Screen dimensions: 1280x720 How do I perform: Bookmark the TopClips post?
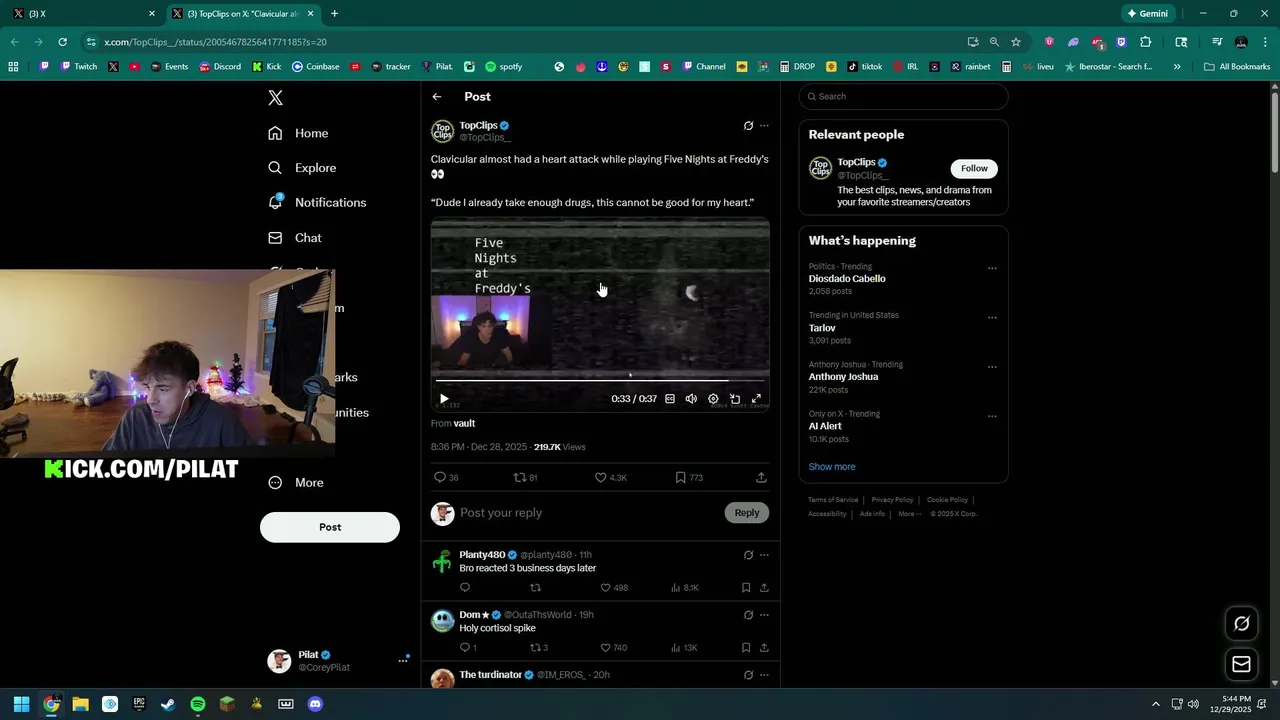point(680,478)
